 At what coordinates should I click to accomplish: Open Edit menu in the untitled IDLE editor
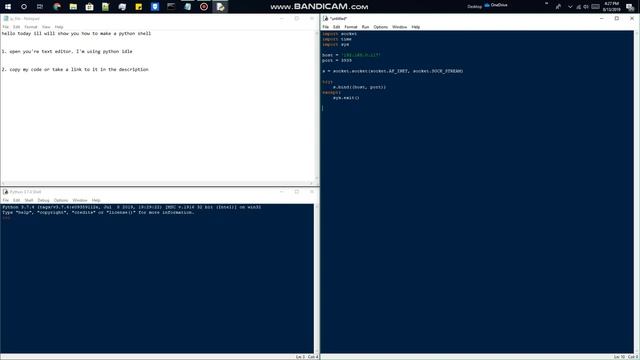pyautogui.click(x=336, y=27)
